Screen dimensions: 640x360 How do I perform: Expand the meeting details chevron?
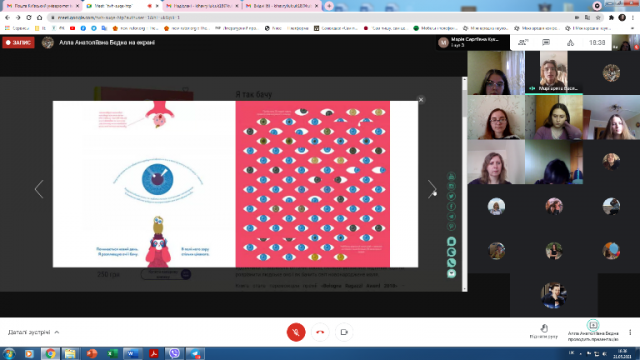click(57, 332)
